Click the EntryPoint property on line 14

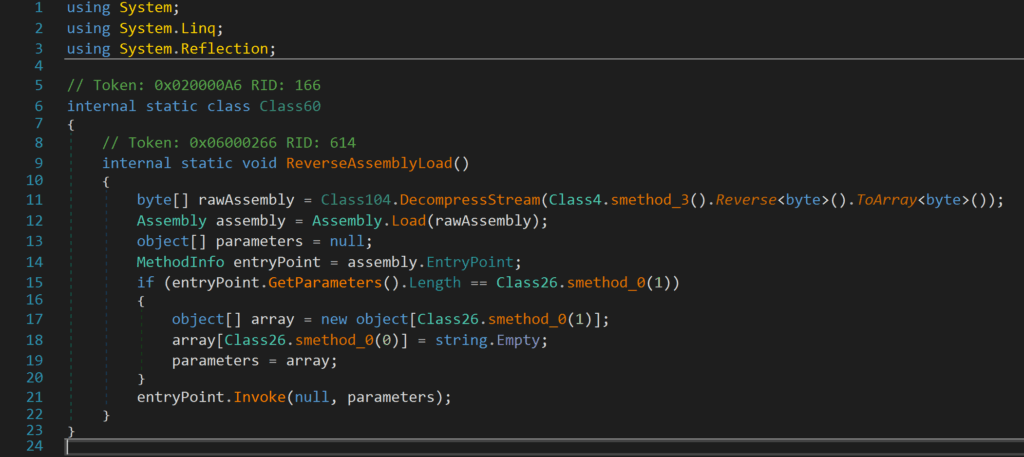pos(470,262)
